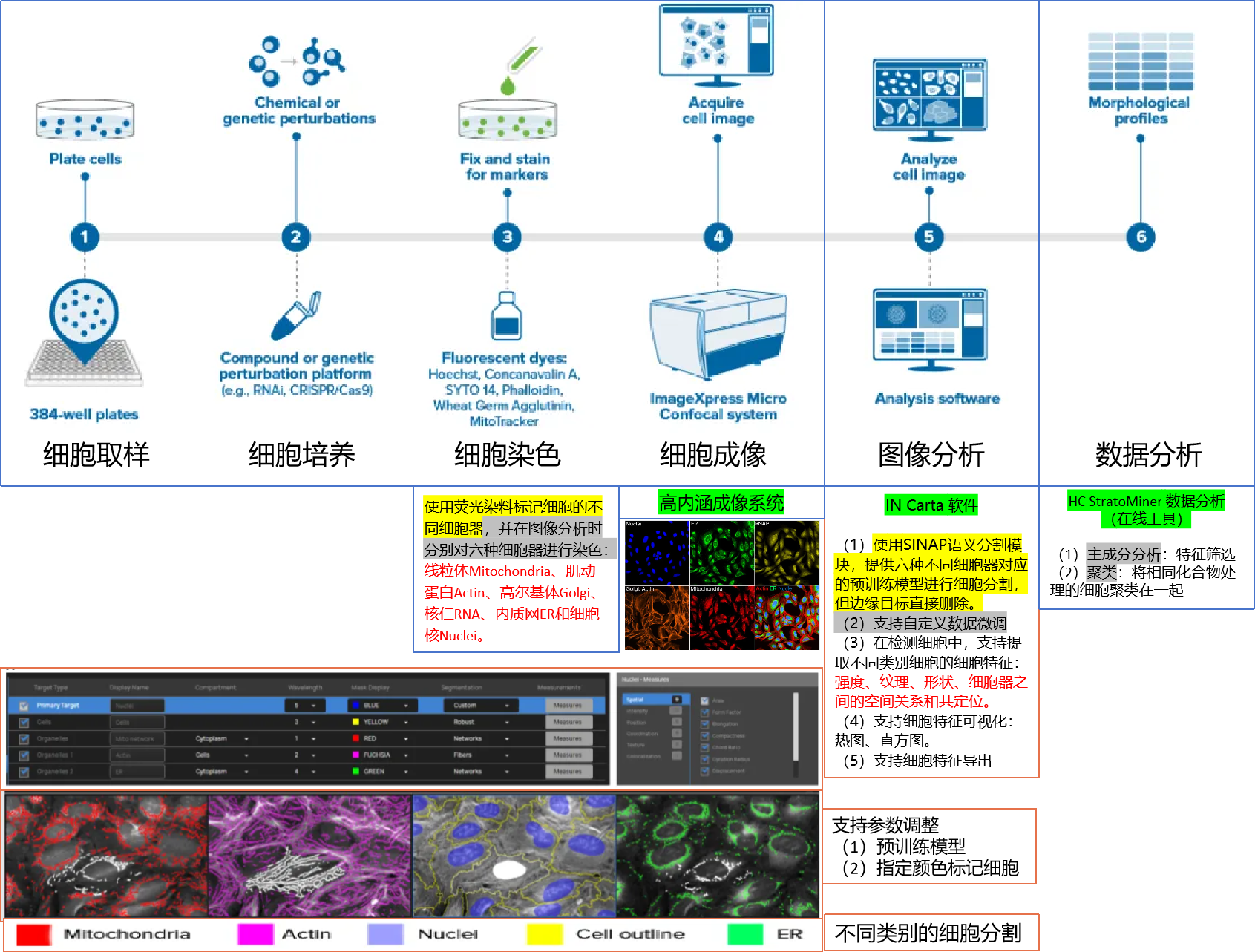
Task: Click the Fix and stain dropper dish icon
Action: [508, 91]
